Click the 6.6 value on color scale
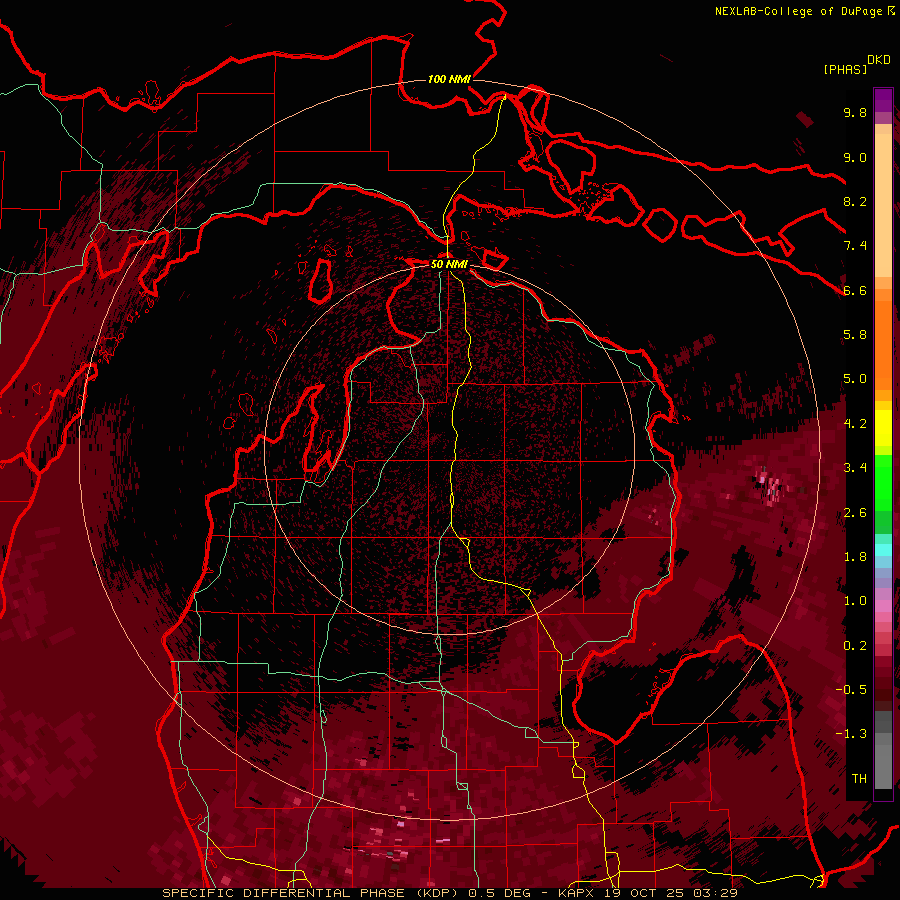The width and height of the screenshot is (900, 900). pos(855,290)
